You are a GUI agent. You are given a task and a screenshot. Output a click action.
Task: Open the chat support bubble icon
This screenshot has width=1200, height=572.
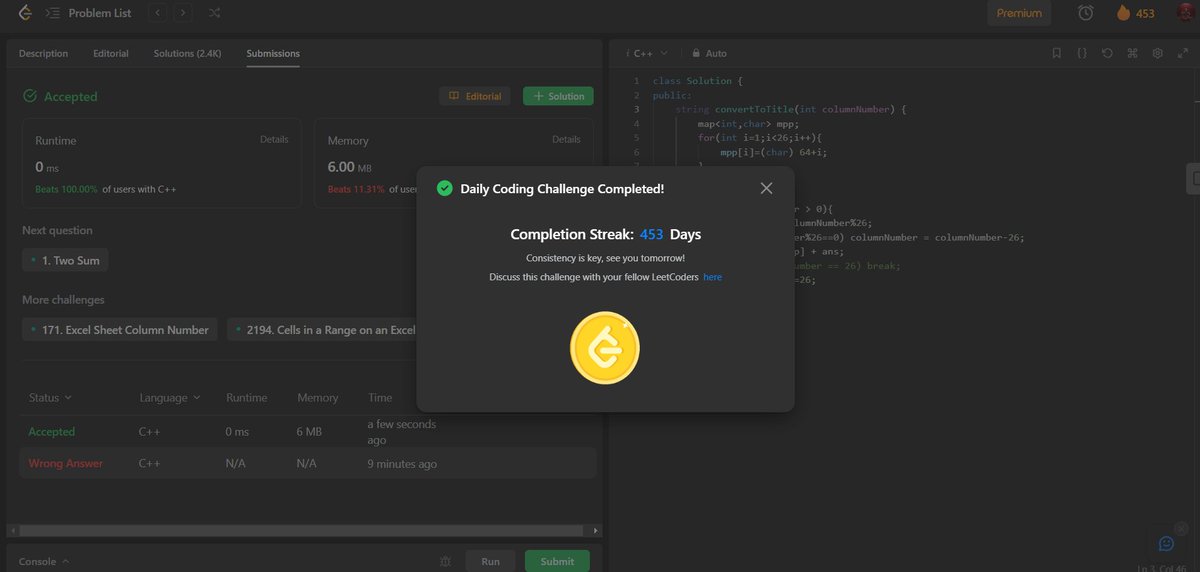[1165, 543]
